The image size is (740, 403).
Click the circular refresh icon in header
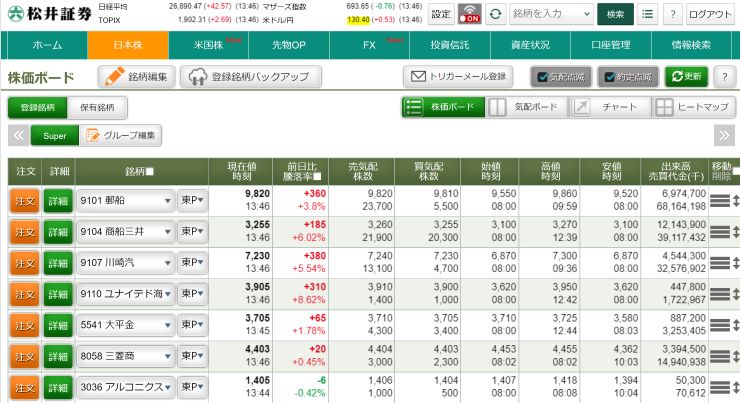(x=495, y=14)
